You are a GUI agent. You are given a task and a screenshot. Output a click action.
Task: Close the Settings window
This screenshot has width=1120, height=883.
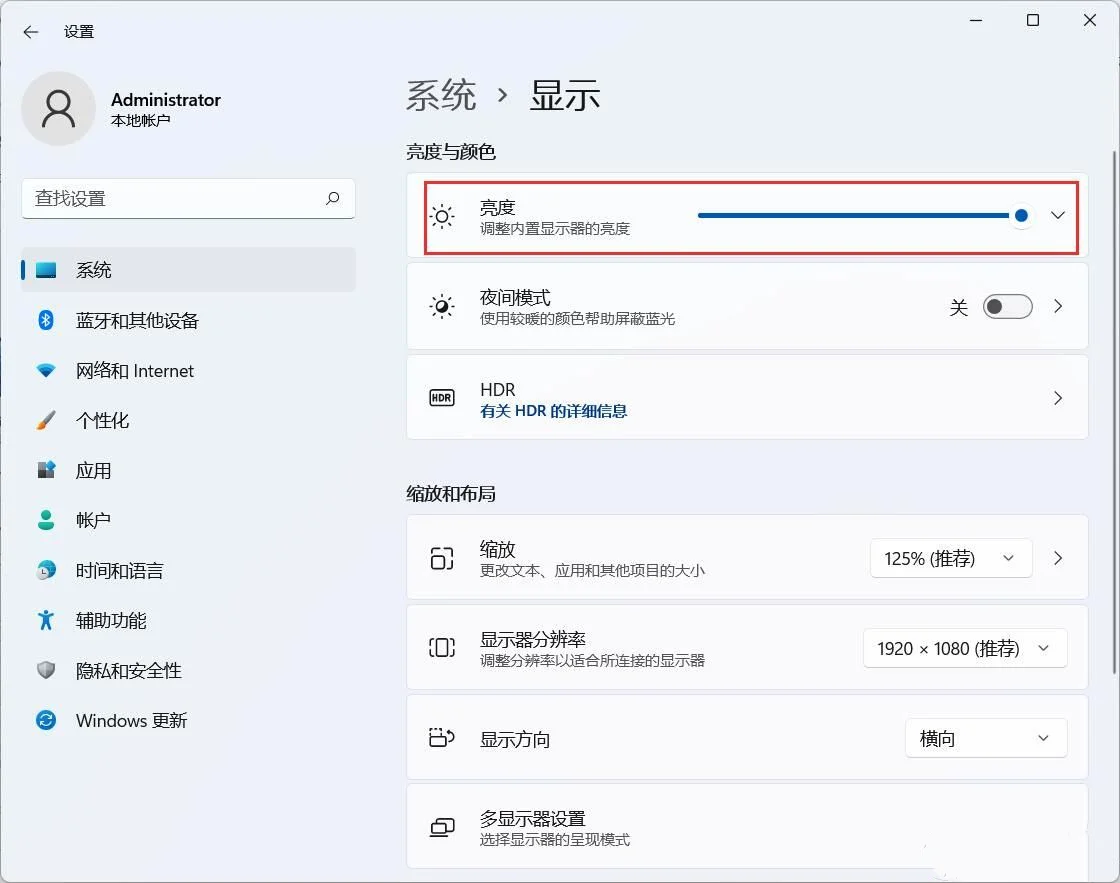tap(1089, 21)
